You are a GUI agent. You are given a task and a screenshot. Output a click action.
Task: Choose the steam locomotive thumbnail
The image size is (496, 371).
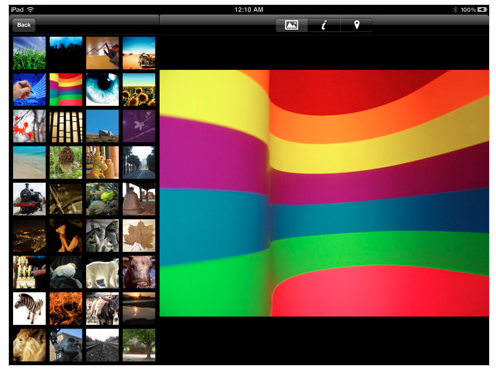click(29, 199)
